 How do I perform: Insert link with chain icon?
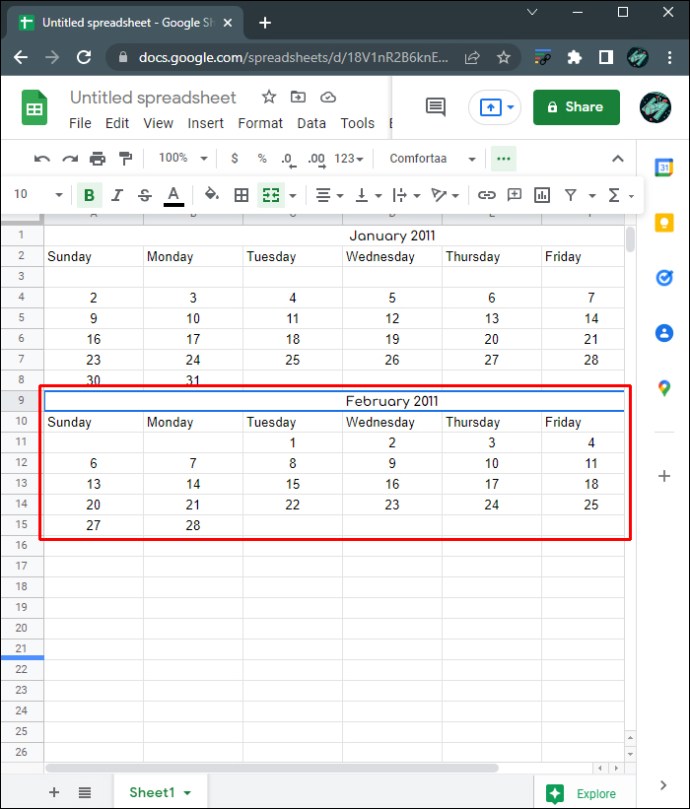coord(486,195)
